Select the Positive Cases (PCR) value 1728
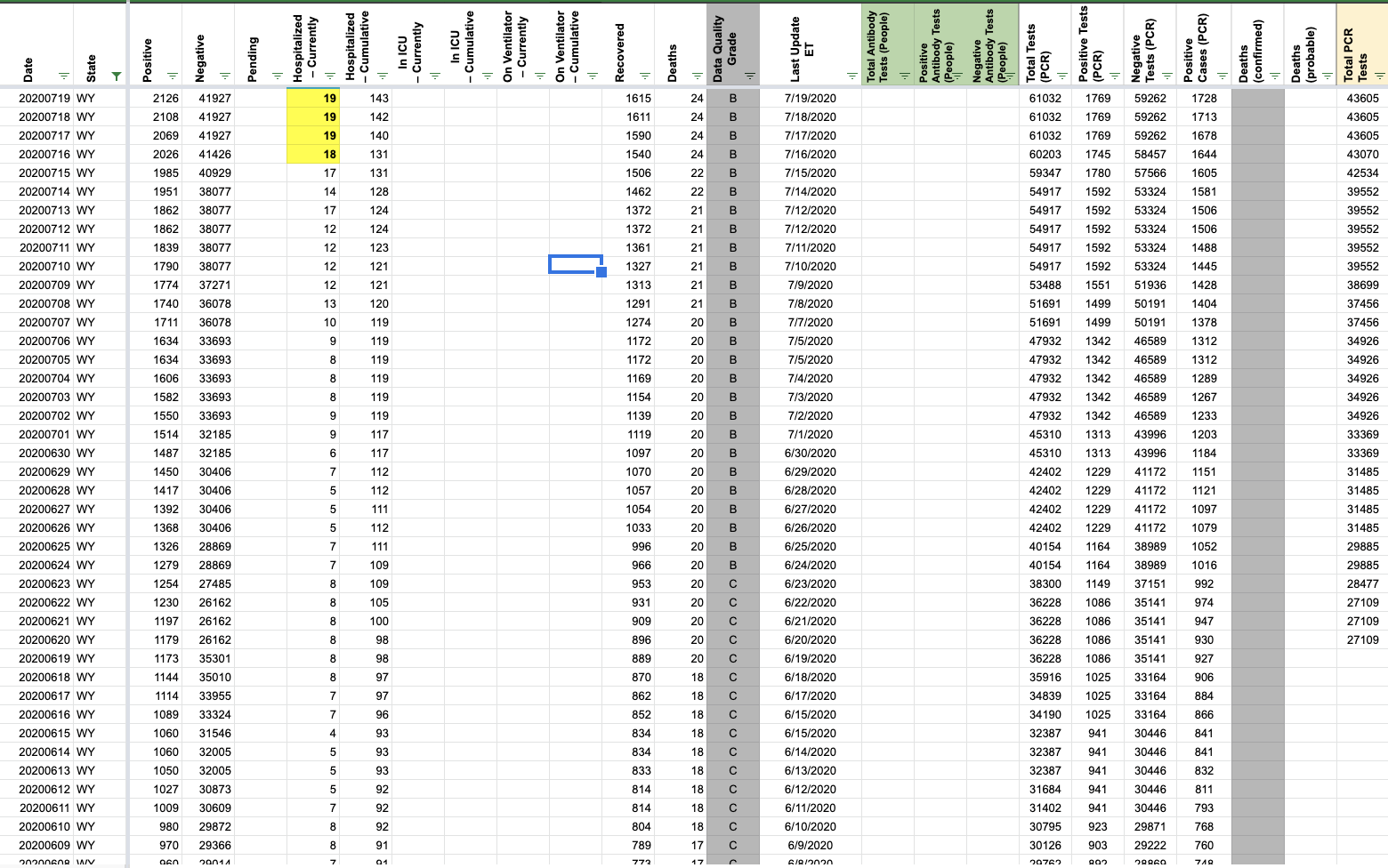Image resolution: width=1388 pixels, height=868 pixels. tap(1204, 98)
